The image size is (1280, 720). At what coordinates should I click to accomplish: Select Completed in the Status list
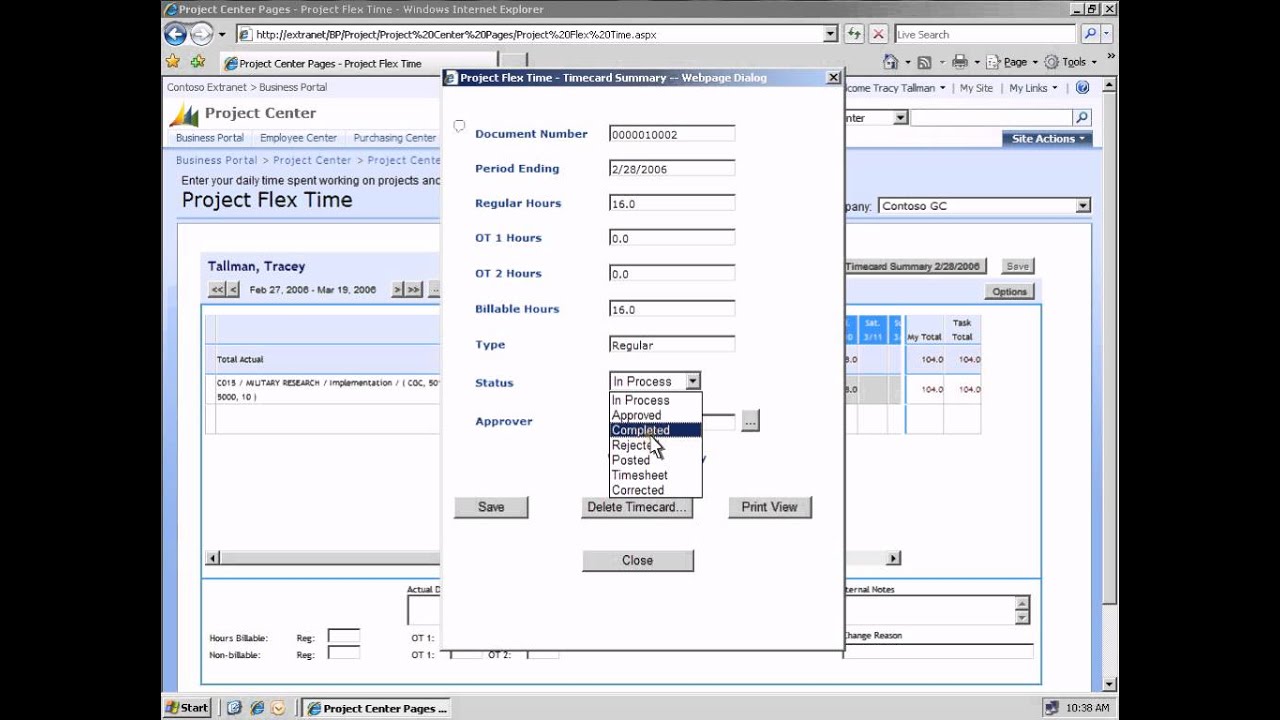(656, 430)
